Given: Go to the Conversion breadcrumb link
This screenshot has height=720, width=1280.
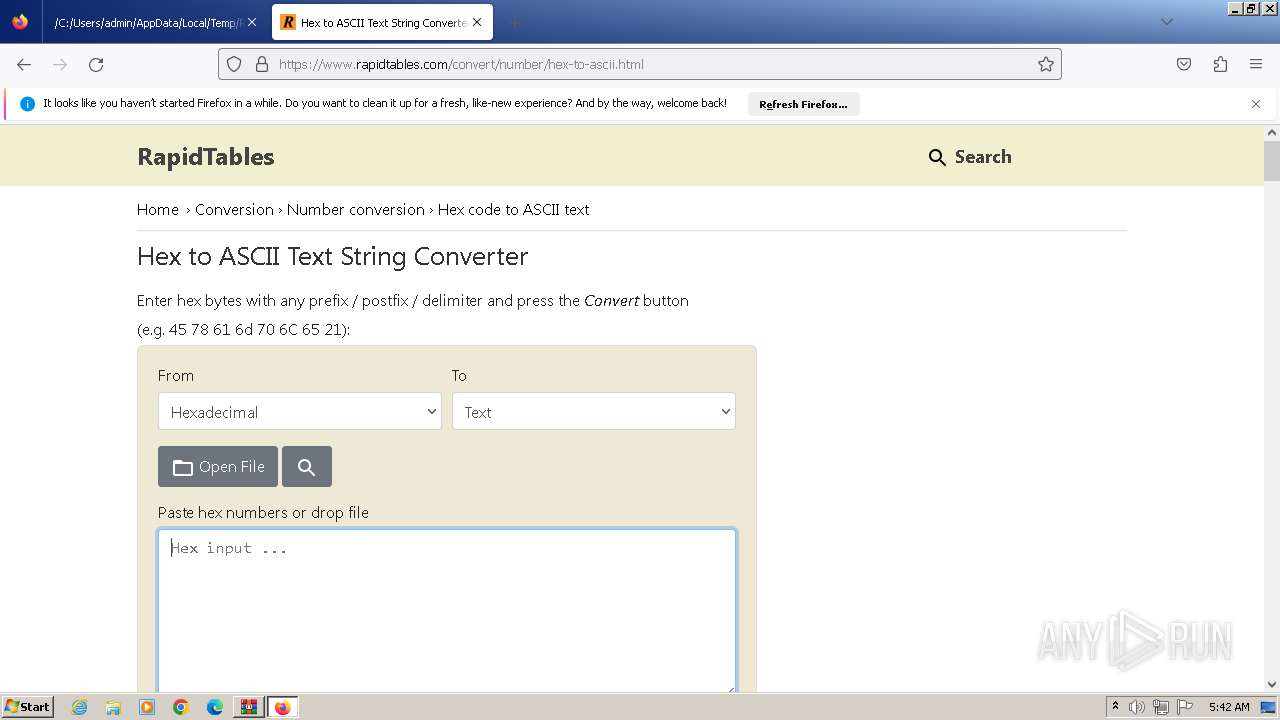Looking at the screenshot, I should pos(234,210).
